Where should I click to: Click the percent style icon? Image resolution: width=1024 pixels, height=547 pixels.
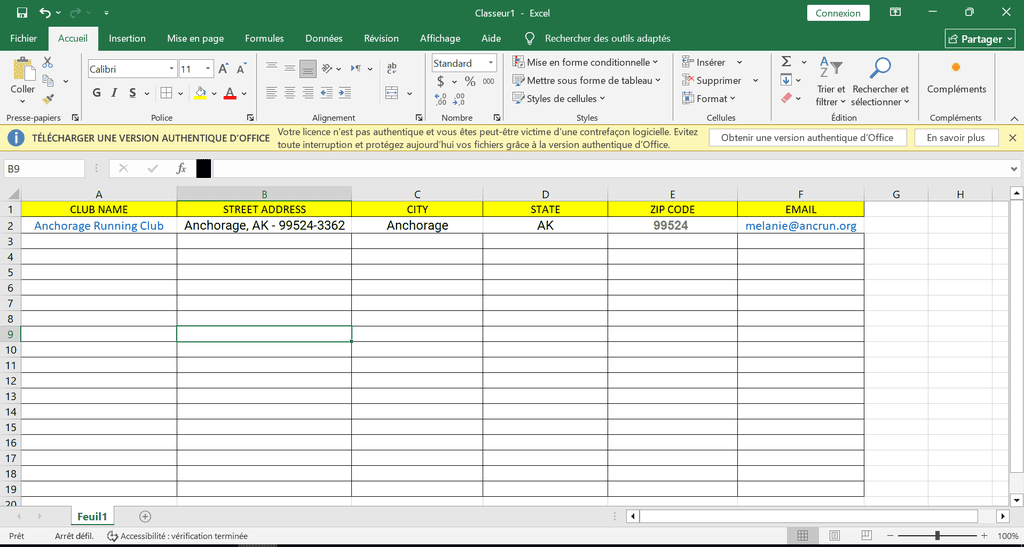(470, 81)
